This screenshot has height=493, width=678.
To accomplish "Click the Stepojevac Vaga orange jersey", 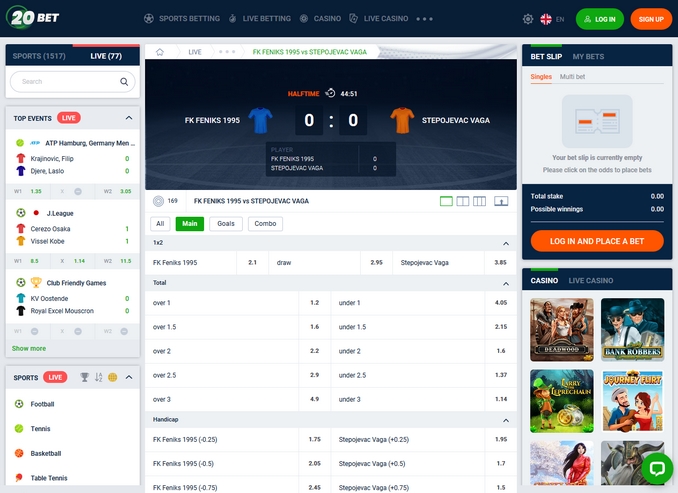I will [402, 120].
